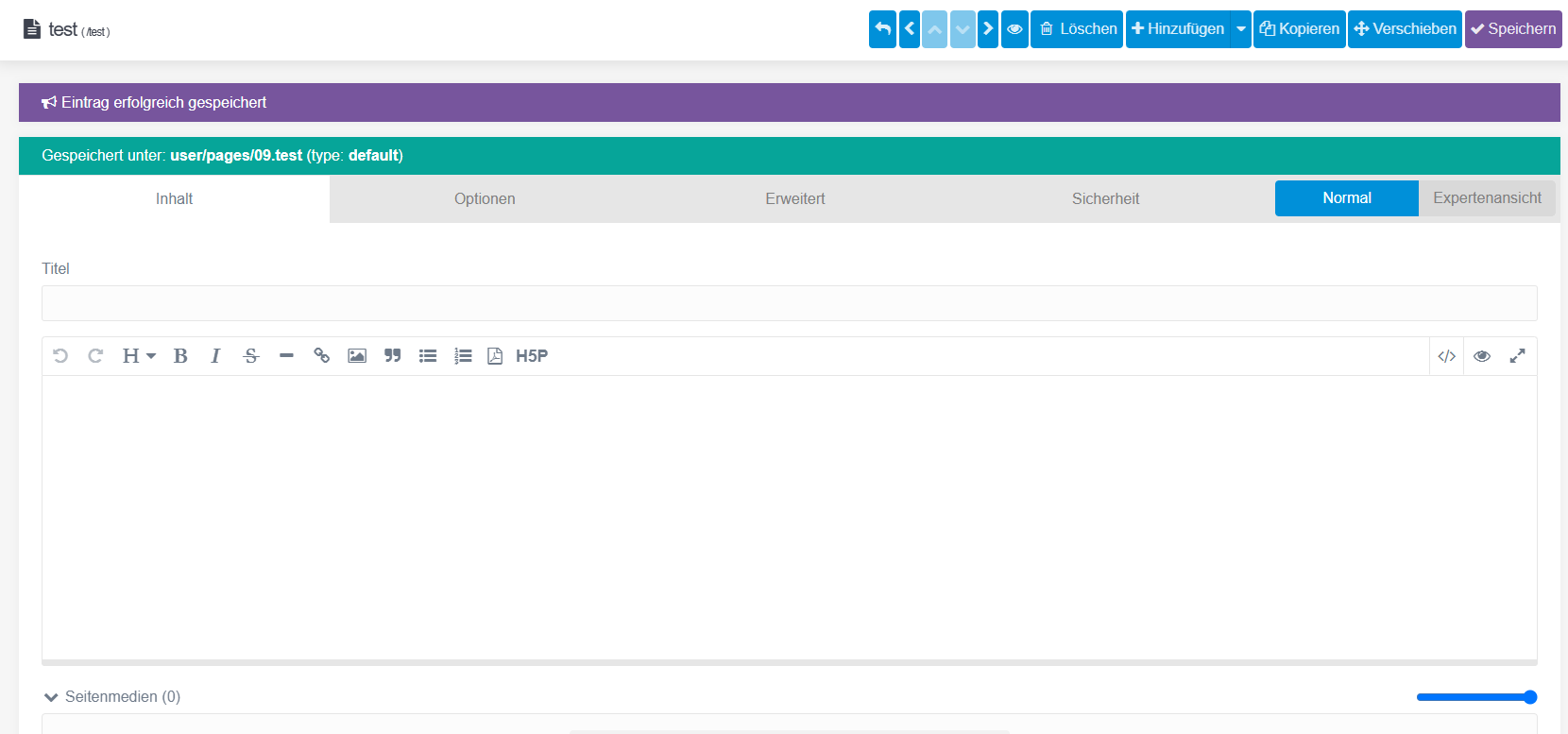Viewport: 1568px width, 734px height.
Task: Adjust the media thumbnail size slider
Action: click(1476, 697)
